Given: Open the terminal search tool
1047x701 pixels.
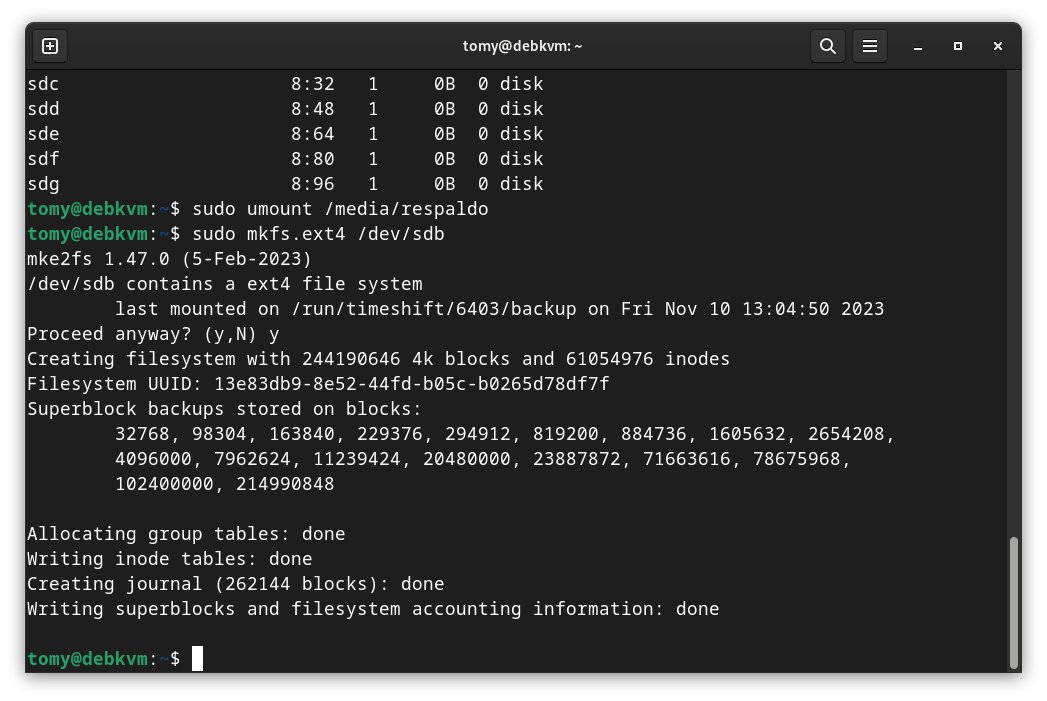Looking at the screenshot, I should (827, 46).
